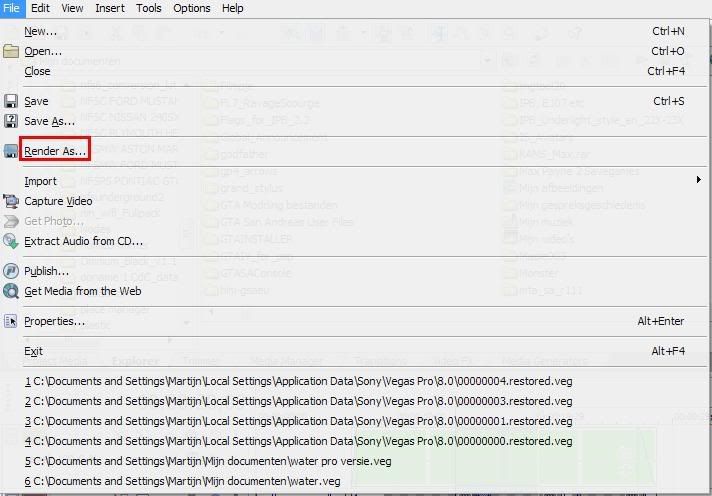712x496 pixels.
Task: Click the Save floppy disk icon
Action: tap(11, 101)
